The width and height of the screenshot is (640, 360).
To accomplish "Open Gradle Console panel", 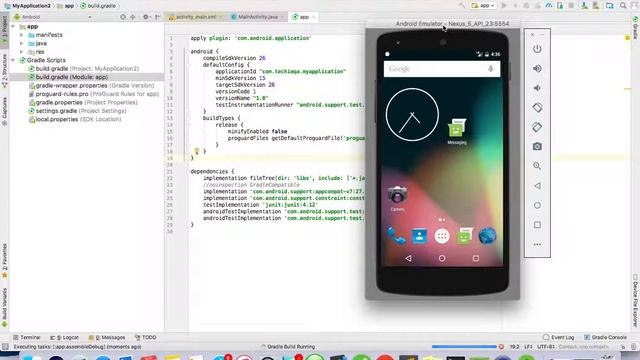I will 605,338.
